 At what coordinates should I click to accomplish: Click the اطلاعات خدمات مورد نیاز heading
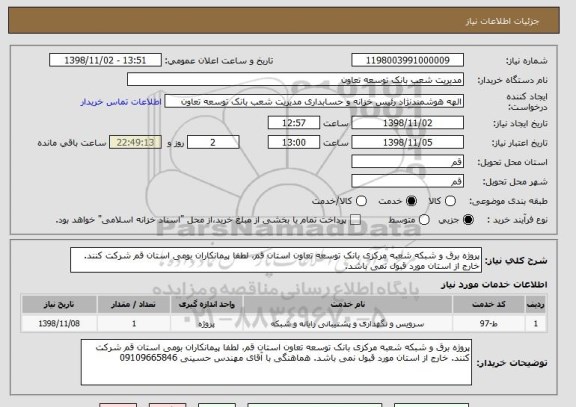(x=494, y=284)
